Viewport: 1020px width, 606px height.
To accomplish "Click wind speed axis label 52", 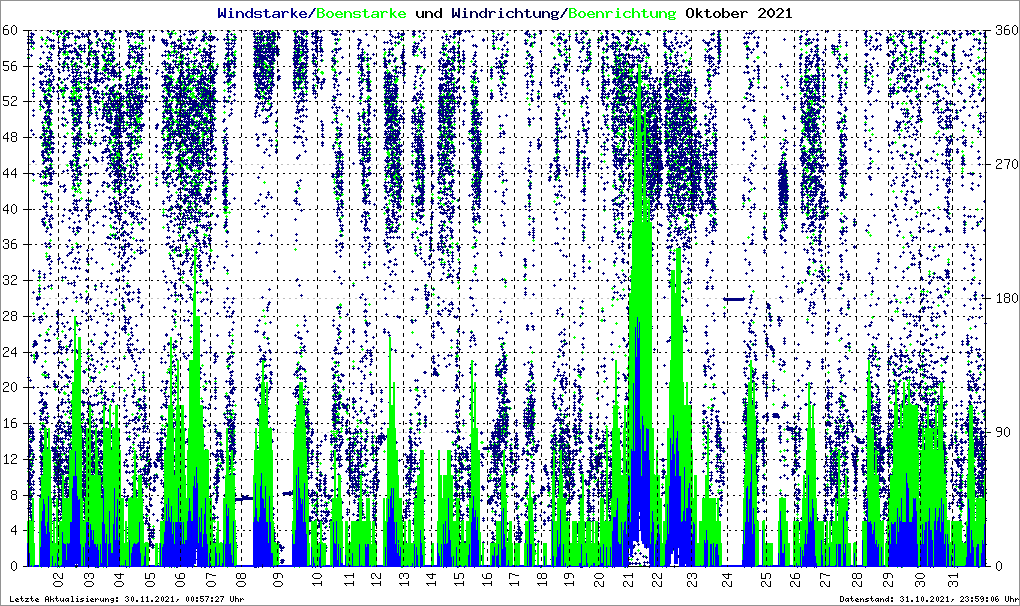I will (x=10, y=102).
